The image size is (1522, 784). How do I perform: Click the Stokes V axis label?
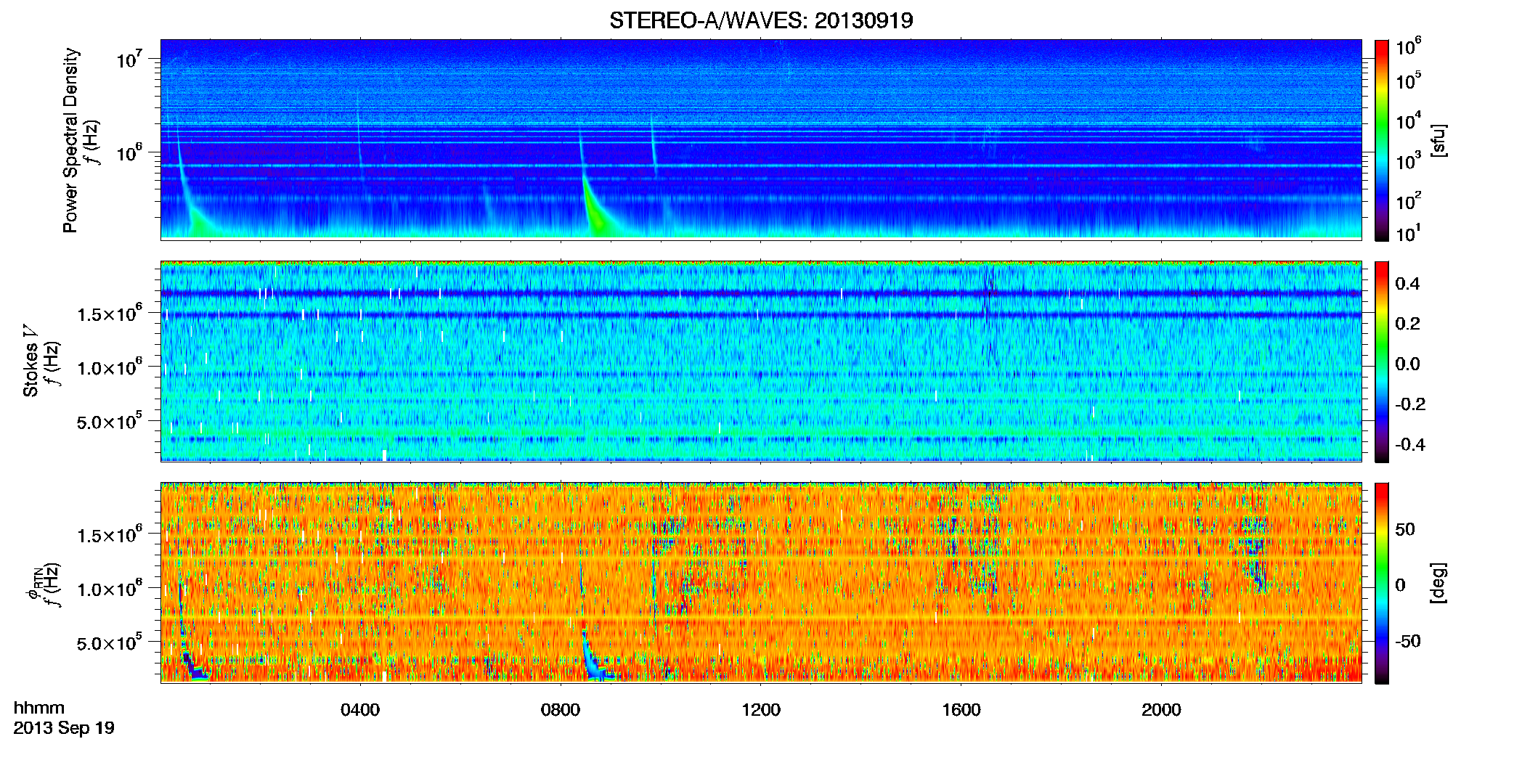pos(30,361)
